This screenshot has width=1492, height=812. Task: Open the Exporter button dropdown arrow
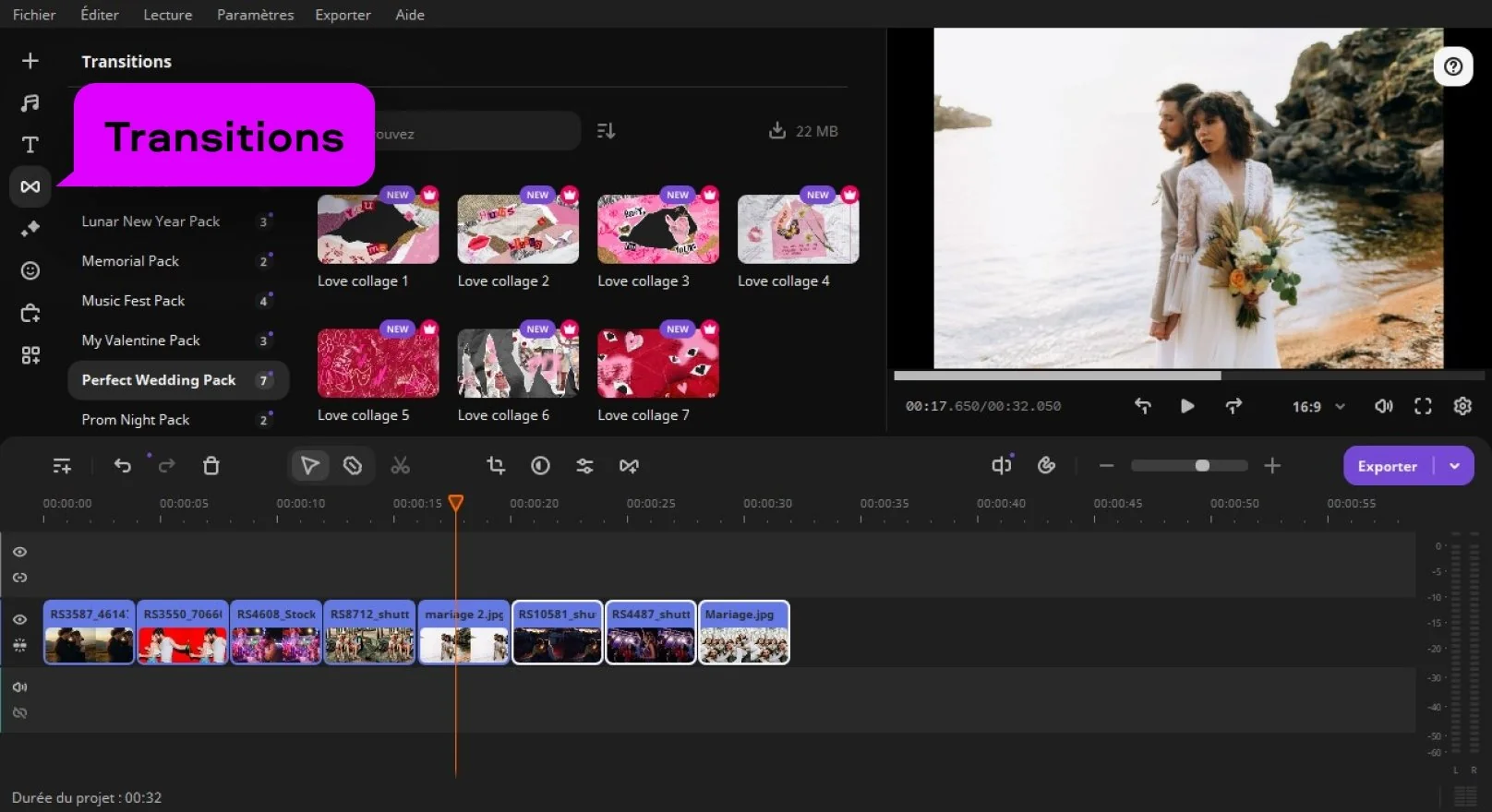click(x=1454, y=466)
